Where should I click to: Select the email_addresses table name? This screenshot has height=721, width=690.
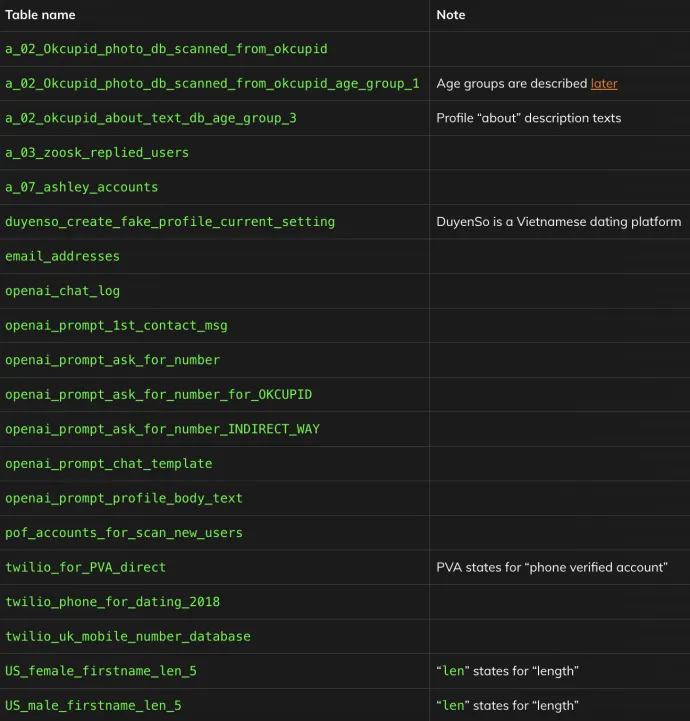(x=63, y=256)
